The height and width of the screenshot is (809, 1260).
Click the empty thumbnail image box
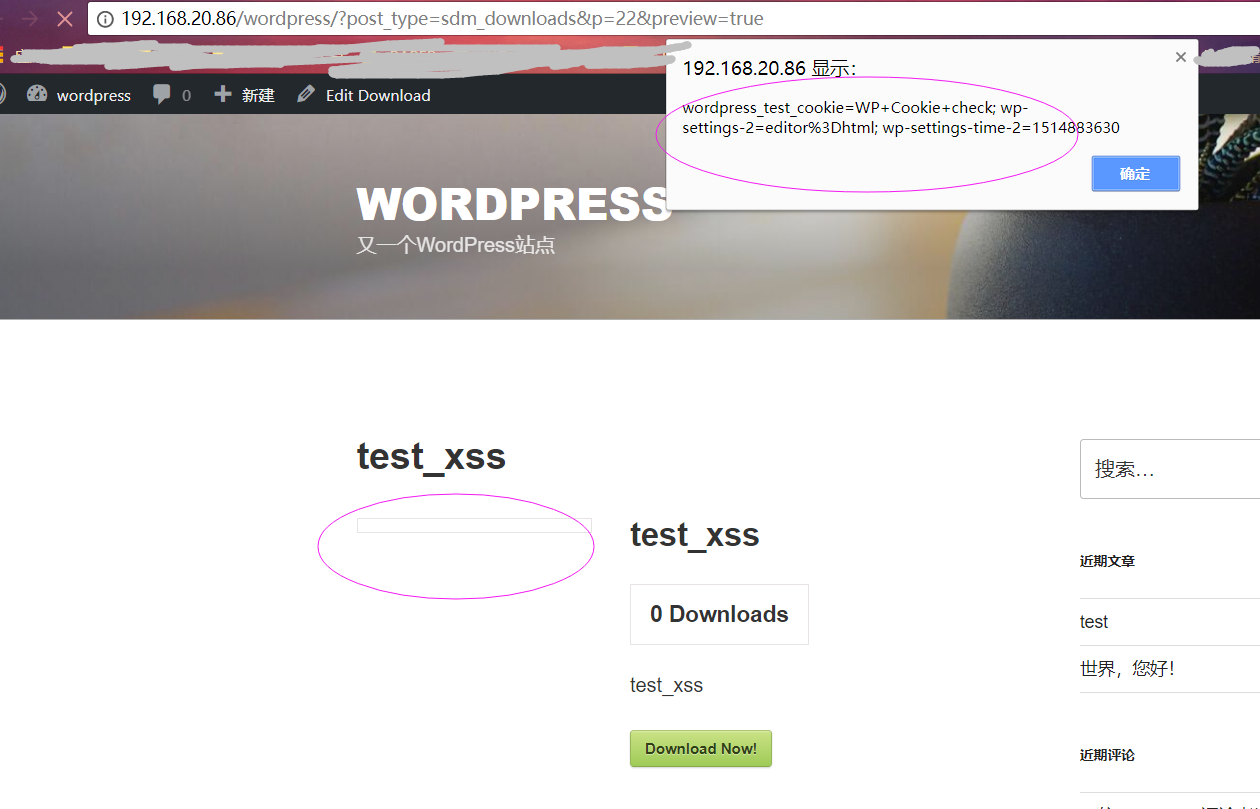point(474,525)
